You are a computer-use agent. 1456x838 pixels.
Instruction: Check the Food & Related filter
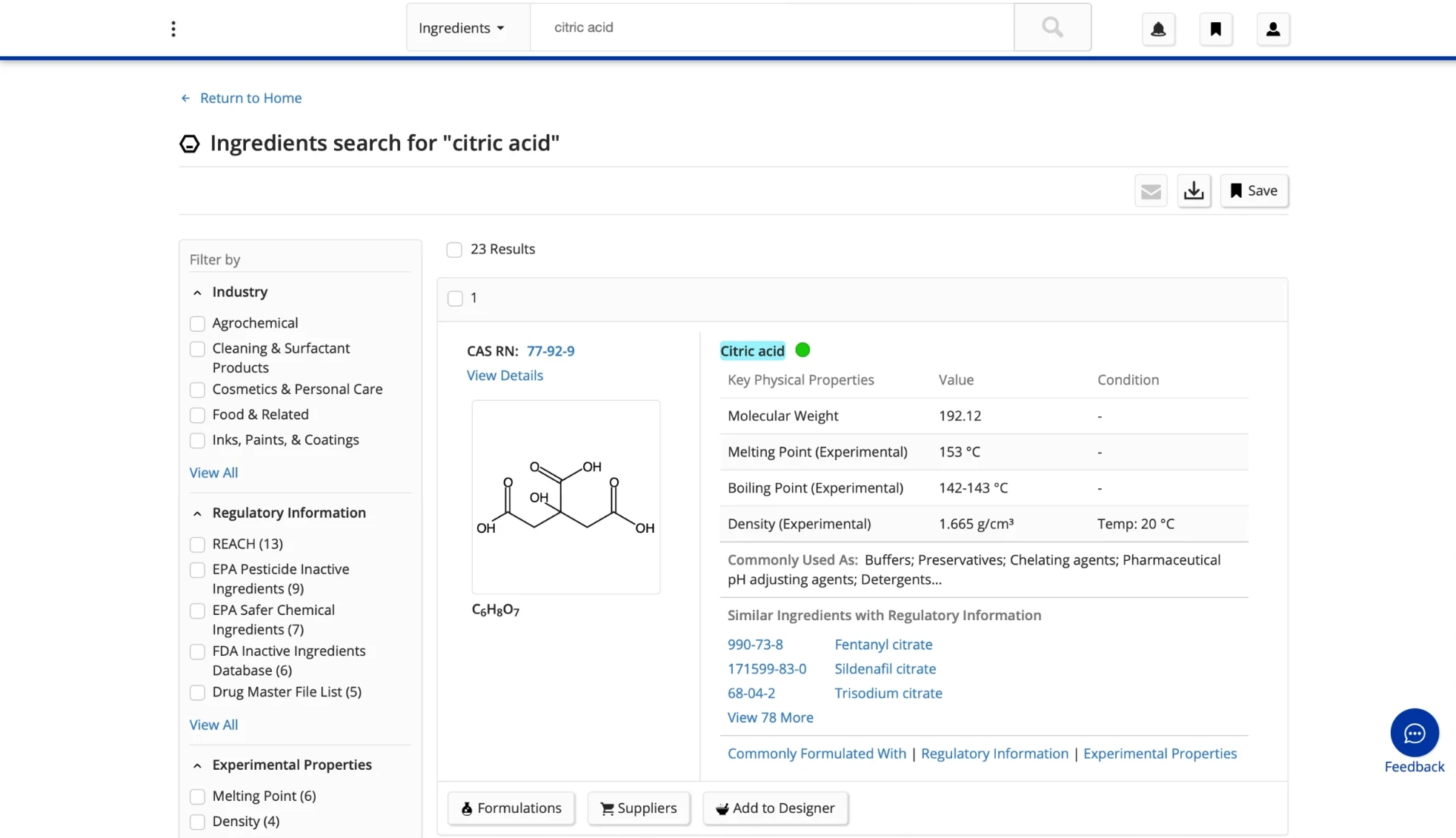[197, 415]
